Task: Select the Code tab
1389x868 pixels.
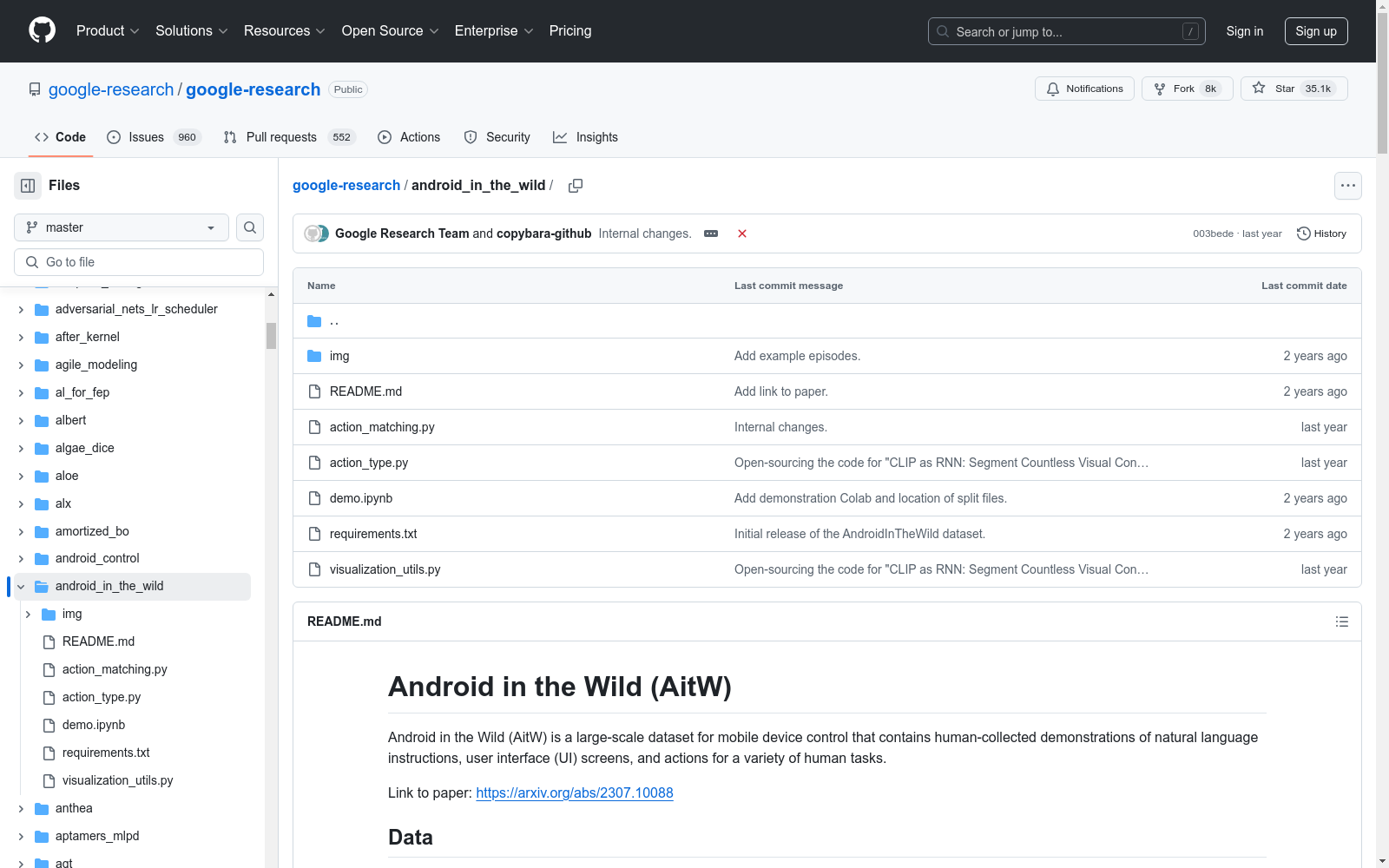Action: [x=61, y=137]
